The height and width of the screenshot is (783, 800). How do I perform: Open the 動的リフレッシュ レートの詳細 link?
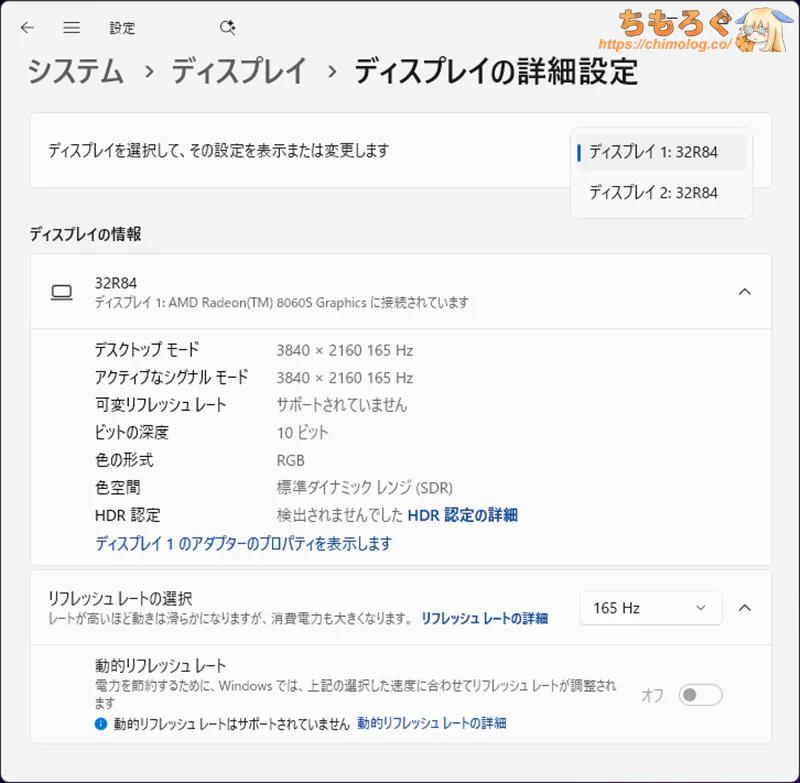click(431, 723)
